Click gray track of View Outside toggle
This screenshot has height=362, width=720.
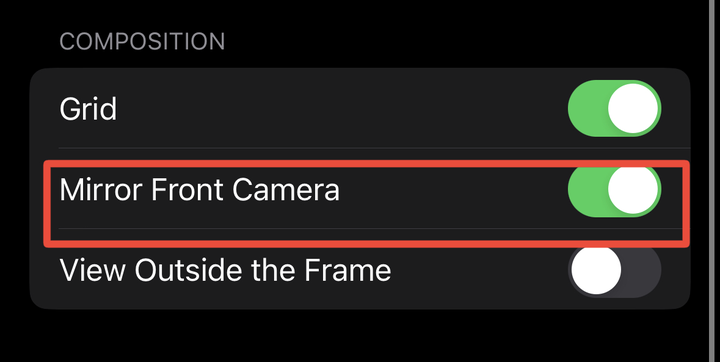click(642, 271)
